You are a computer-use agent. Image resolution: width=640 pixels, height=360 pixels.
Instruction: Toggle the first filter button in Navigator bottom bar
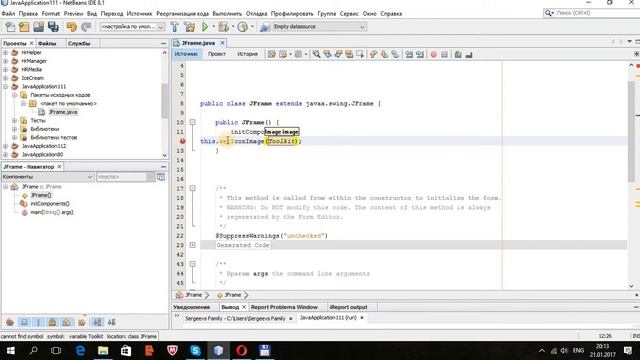pyautogui.click(x=10, y=322)
